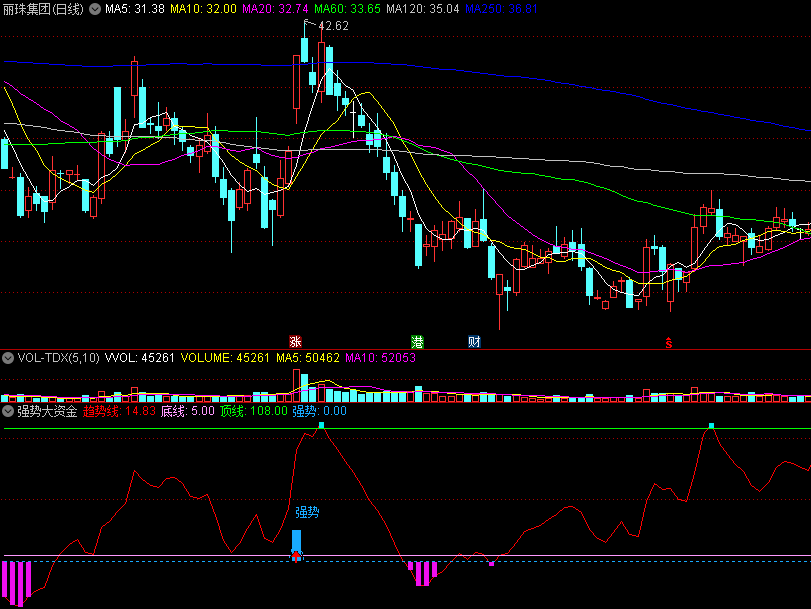Image resolution: width=811 pixels, height=609 pixels.
Task: Click the green 港 event marker
Action: coord(417,341)
